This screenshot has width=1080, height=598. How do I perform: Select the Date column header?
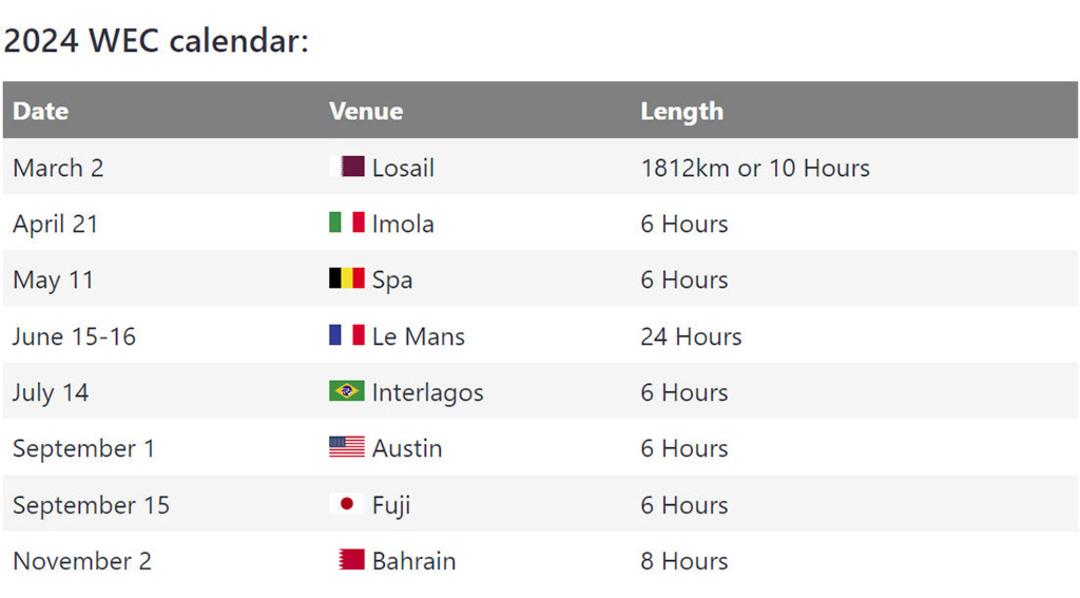pyautogui.click(x=41, y=111)
